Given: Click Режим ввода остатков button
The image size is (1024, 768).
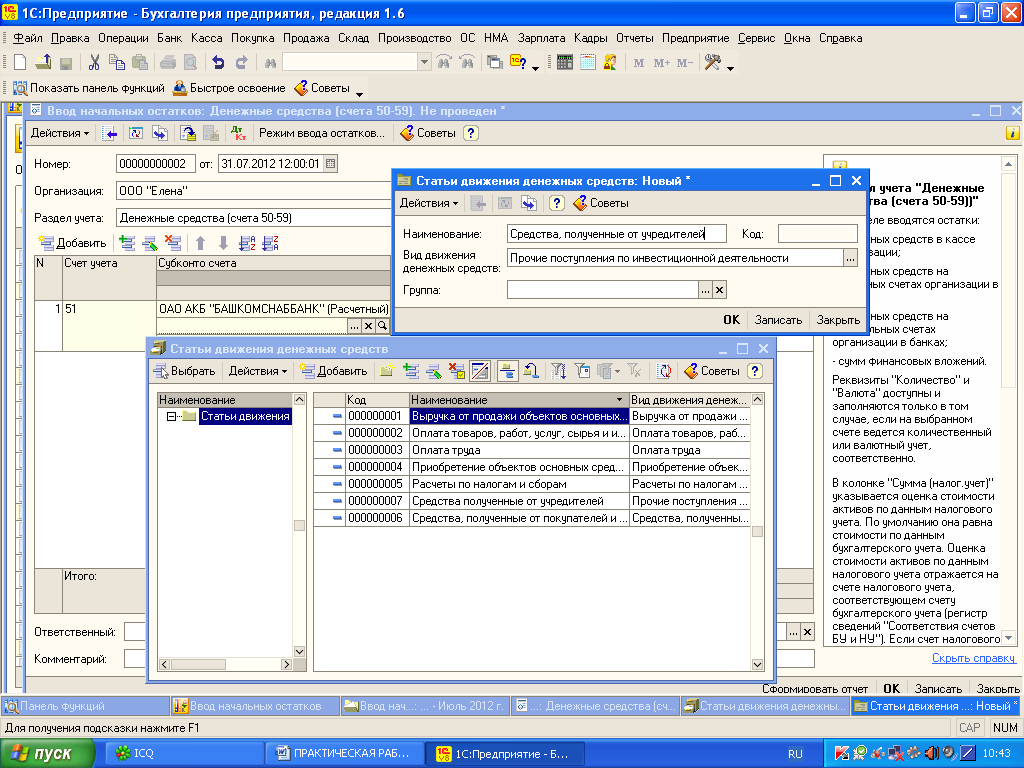Looking at the screenshot, I should coord(322,133).
